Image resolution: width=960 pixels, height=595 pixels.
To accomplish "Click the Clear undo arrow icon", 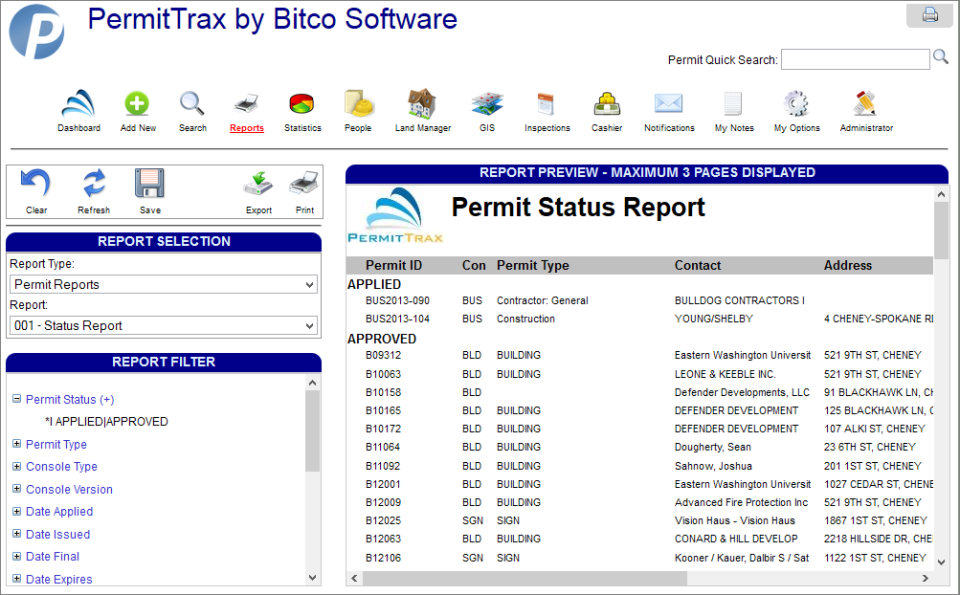I will pos(36,183).
